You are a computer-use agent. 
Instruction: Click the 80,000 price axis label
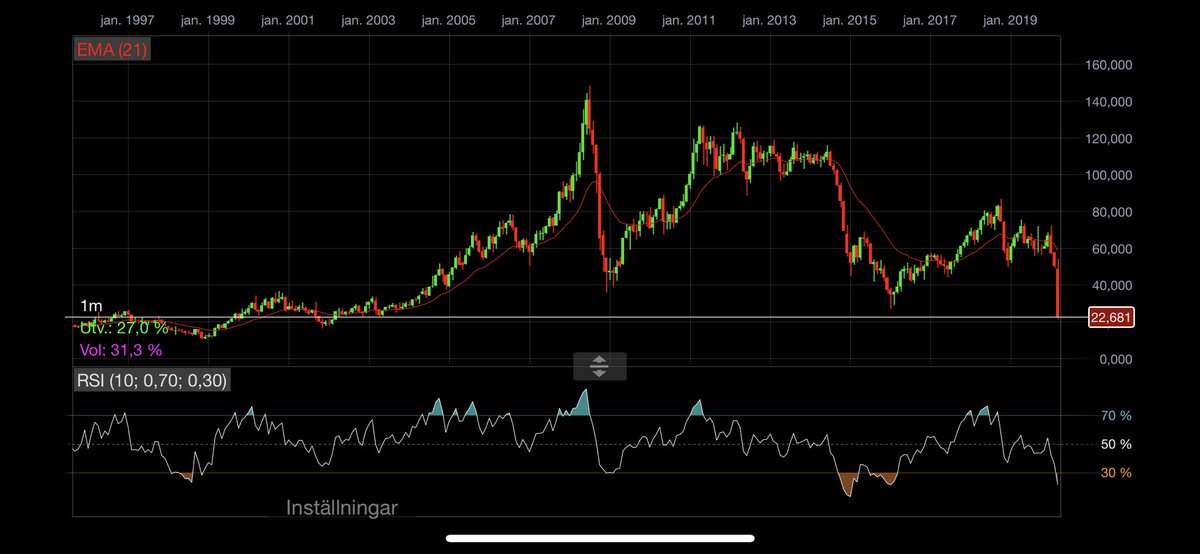coord(1110,212)
